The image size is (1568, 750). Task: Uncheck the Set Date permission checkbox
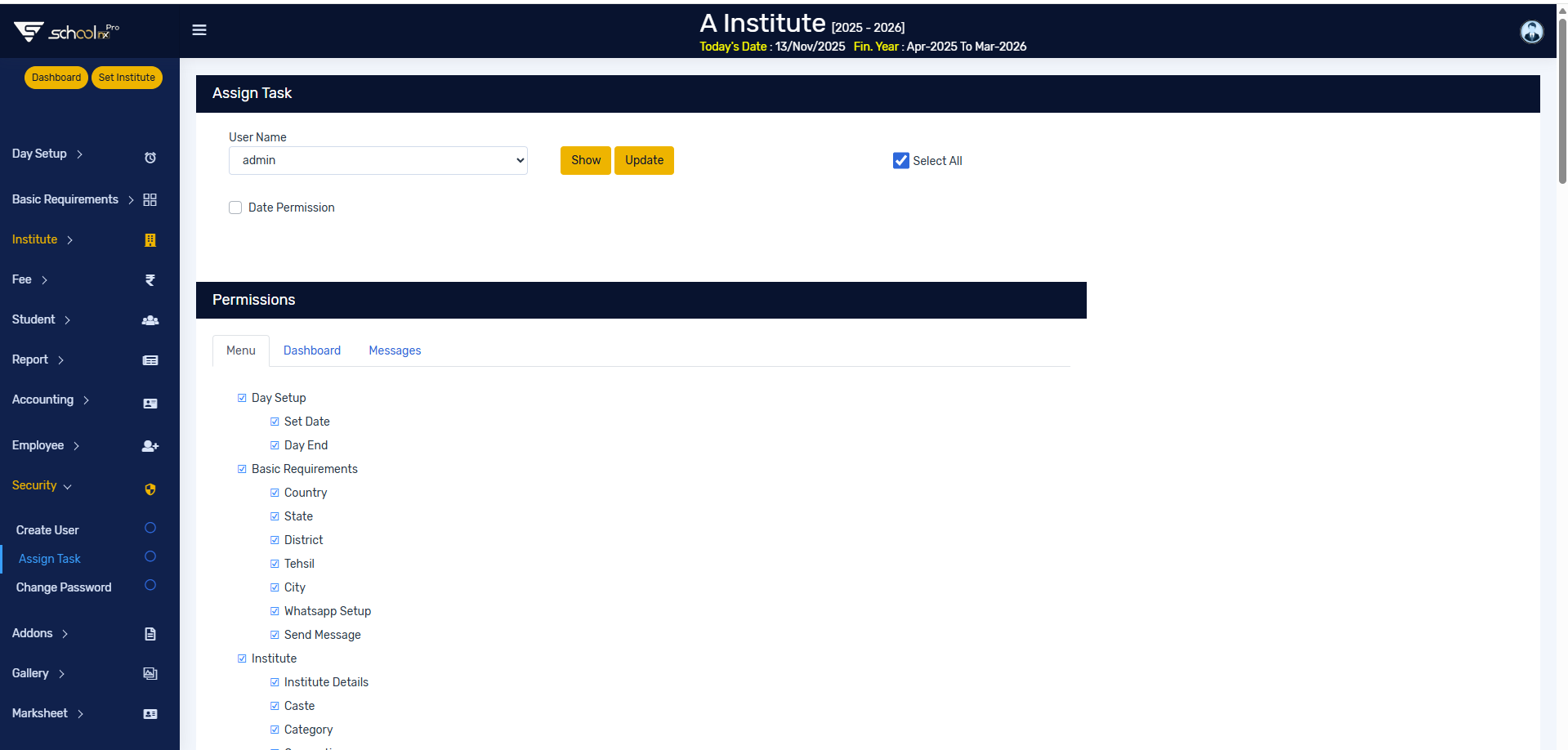pos(275,422)
